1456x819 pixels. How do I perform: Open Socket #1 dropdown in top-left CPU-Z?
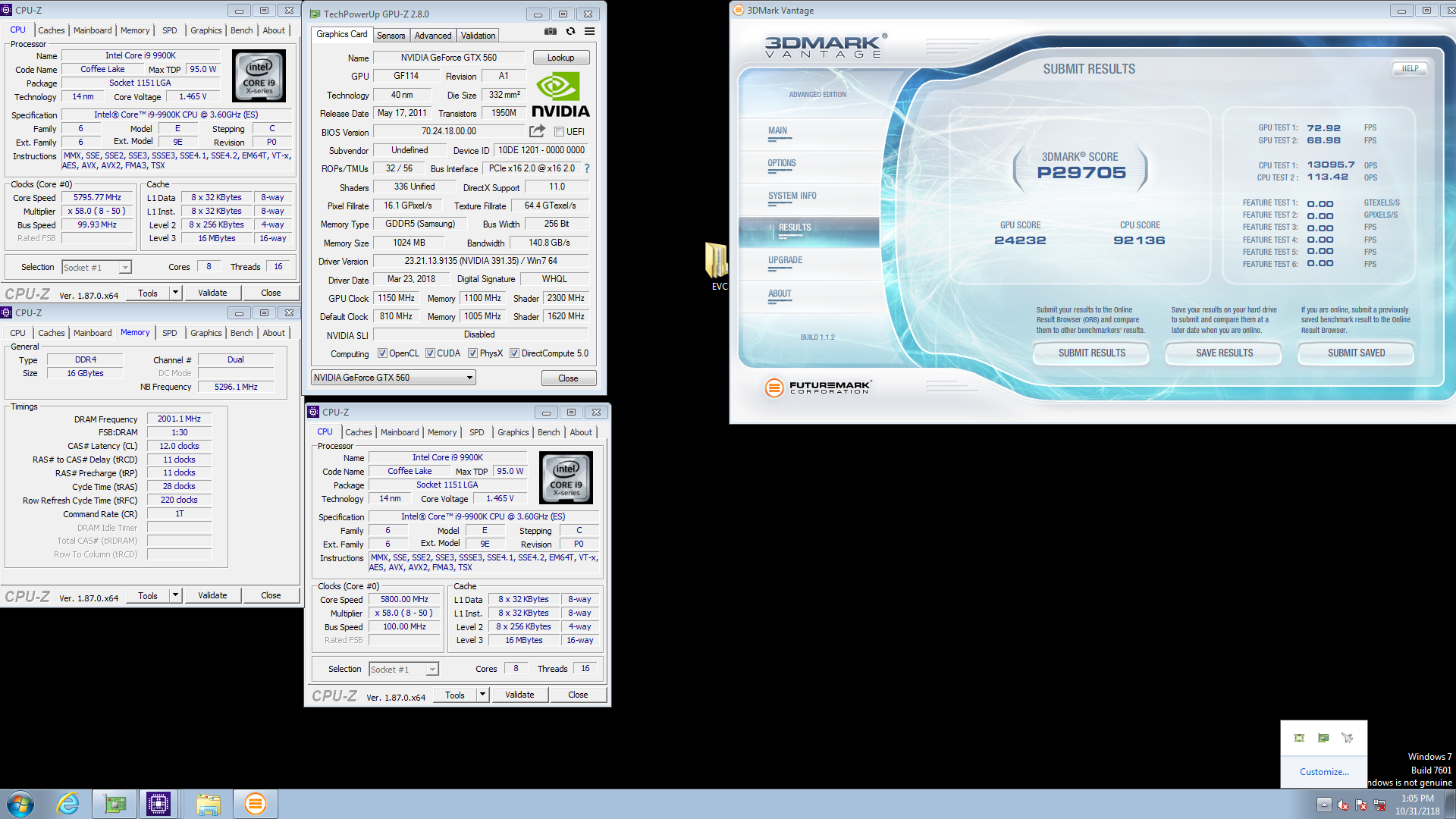(x=96, y=267)
